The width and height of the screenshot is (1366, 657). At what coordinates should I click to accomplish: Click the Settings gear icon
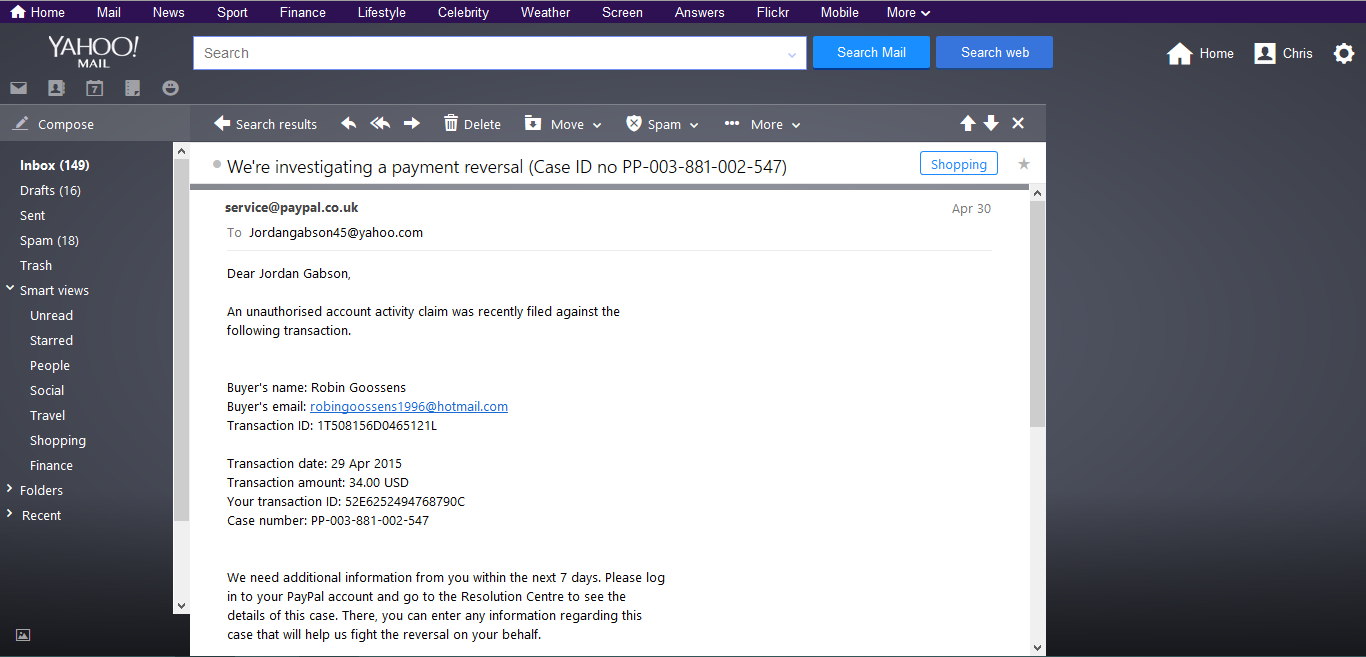click(1344, 53)
